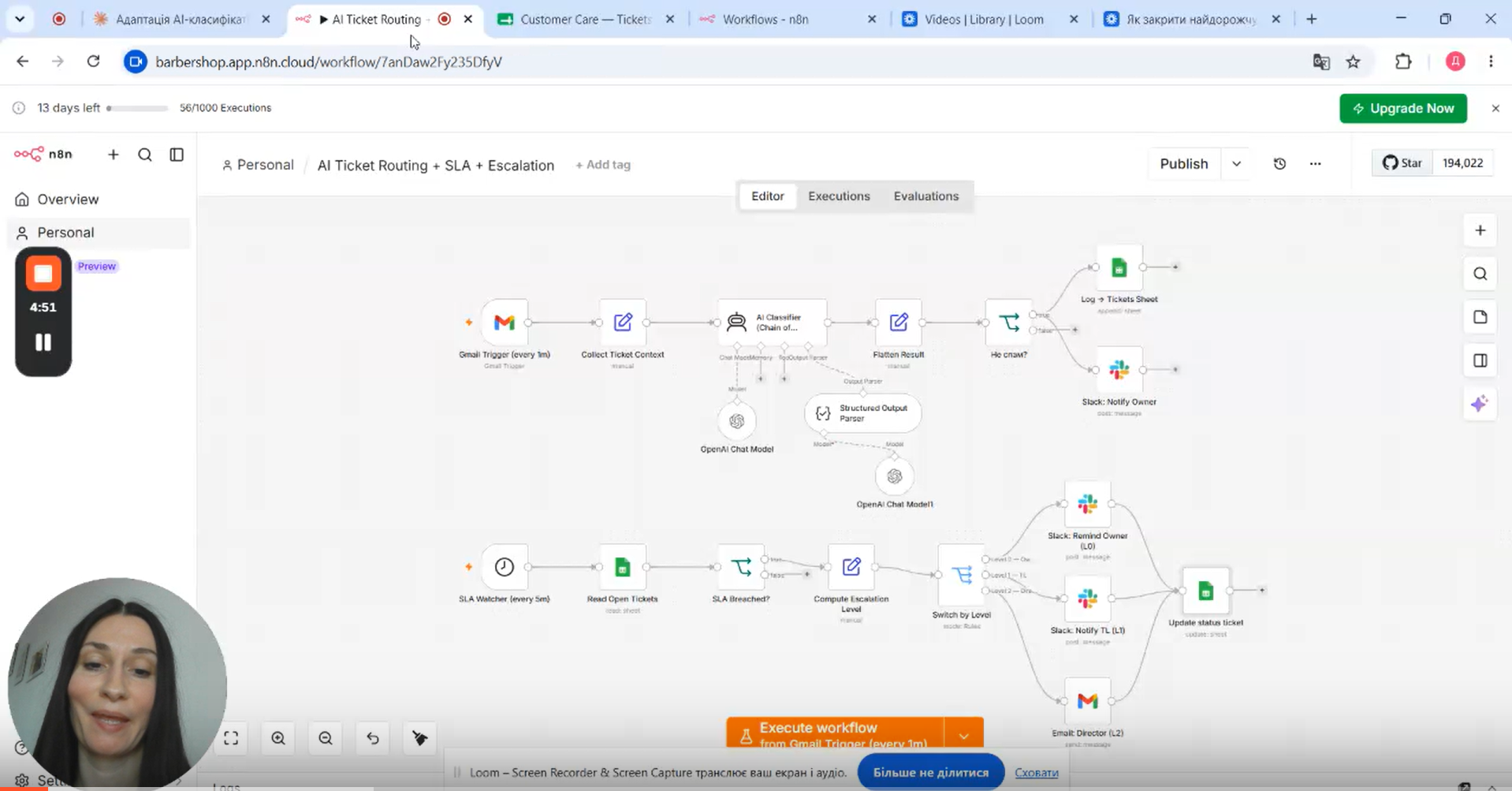1512x791 pixels.
Task: Open the Switch by Level node
Action: (962, 574)
